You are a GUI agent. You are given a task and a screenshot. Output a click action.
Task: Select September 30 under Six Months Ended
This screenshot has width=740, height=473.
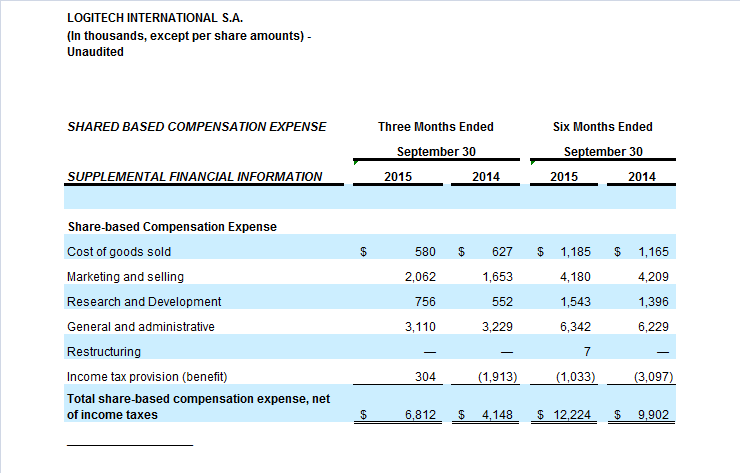click(603, 152)
